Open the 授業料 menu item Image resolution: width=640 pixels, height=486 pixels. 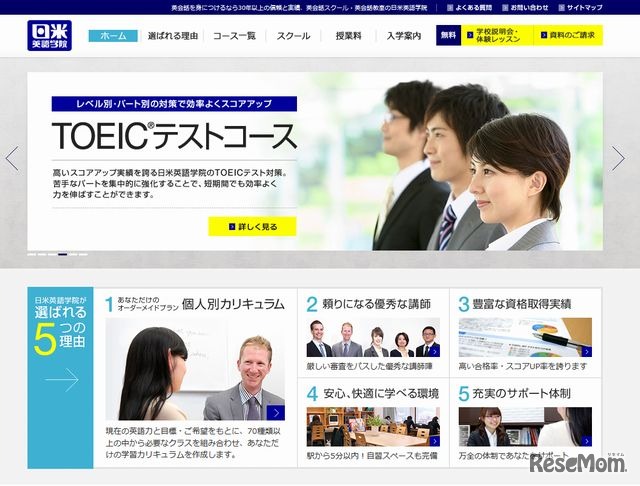tap(349, 36)
